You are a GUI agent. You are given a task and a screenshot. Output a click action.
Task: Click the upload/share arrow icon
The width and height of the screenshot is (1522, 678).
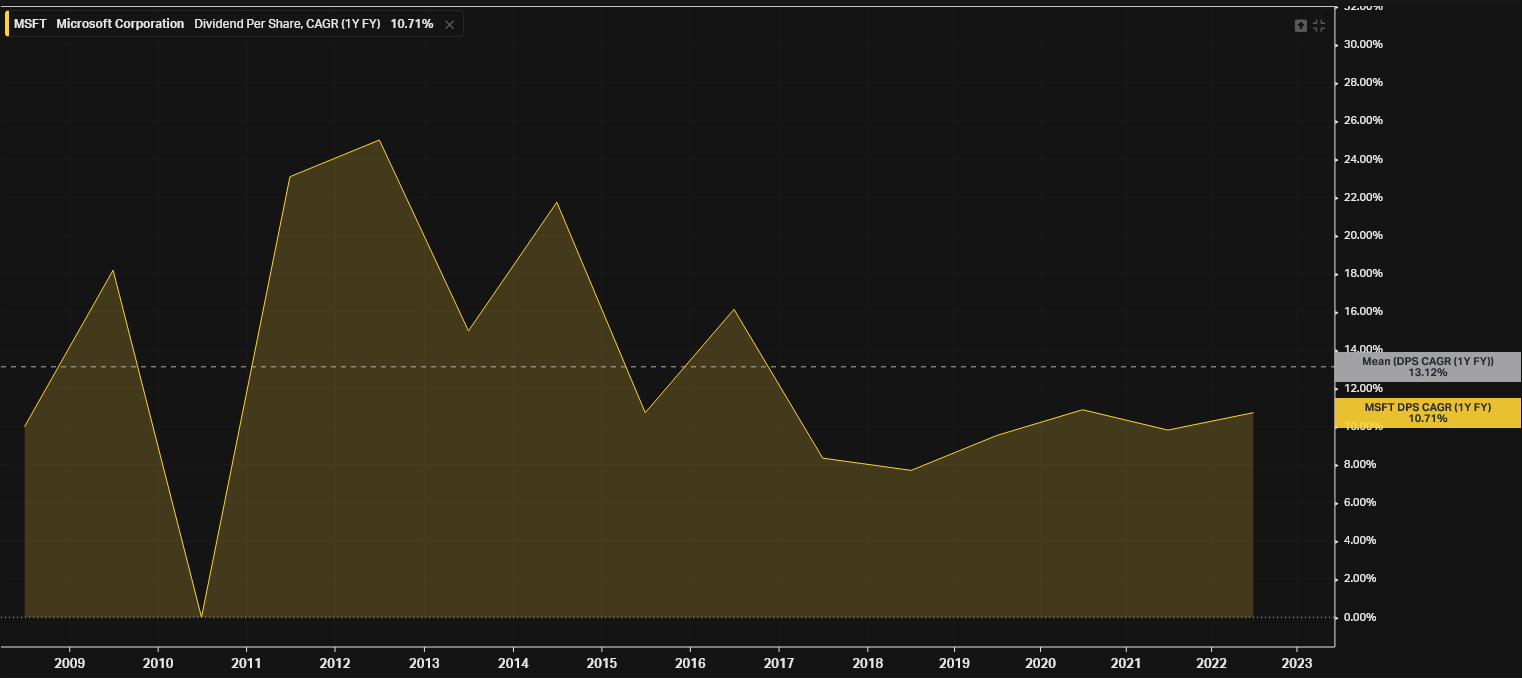[1300, 25]
